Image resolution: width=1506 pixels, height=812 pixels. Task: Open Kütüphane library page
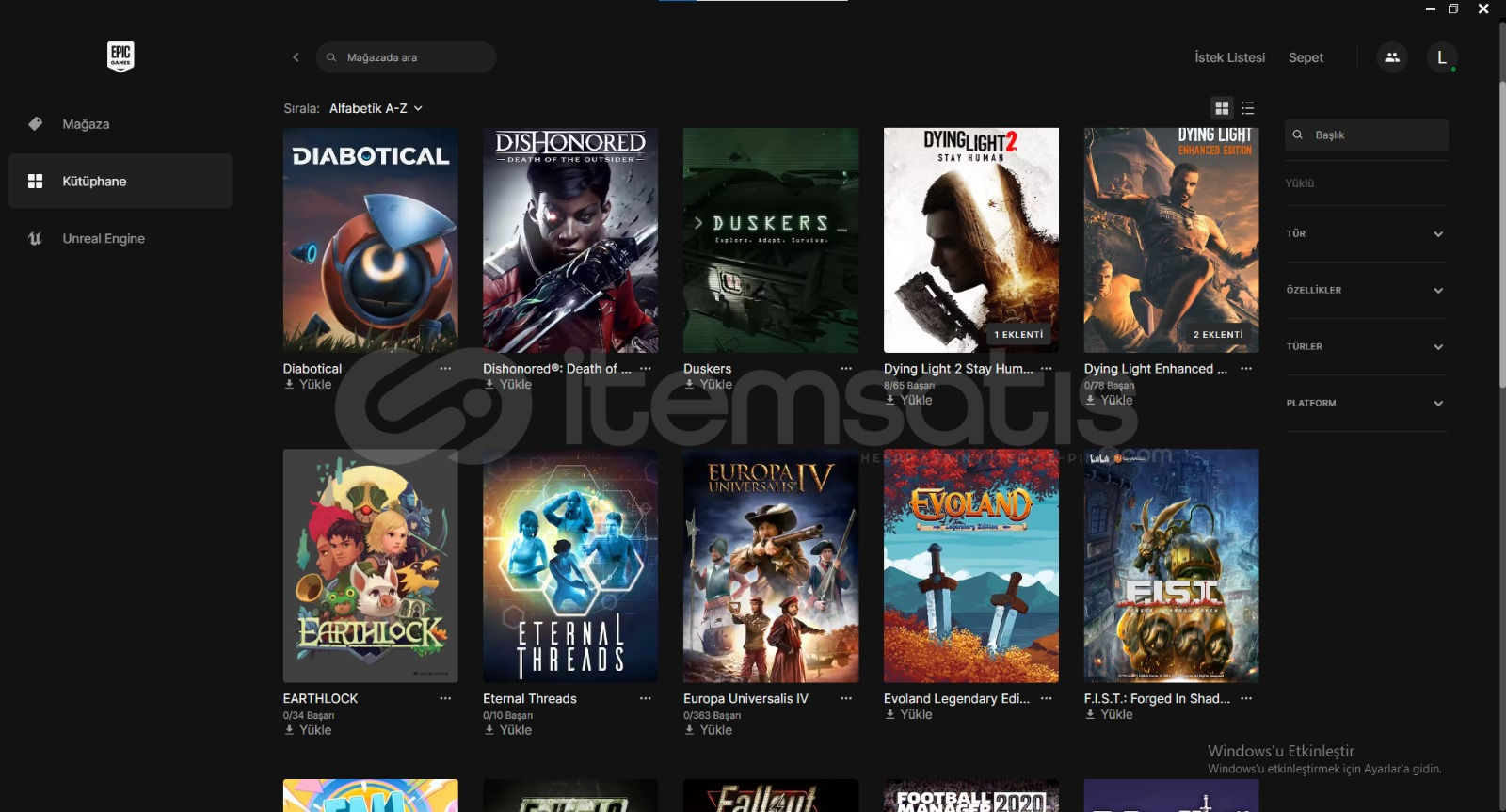120,182
